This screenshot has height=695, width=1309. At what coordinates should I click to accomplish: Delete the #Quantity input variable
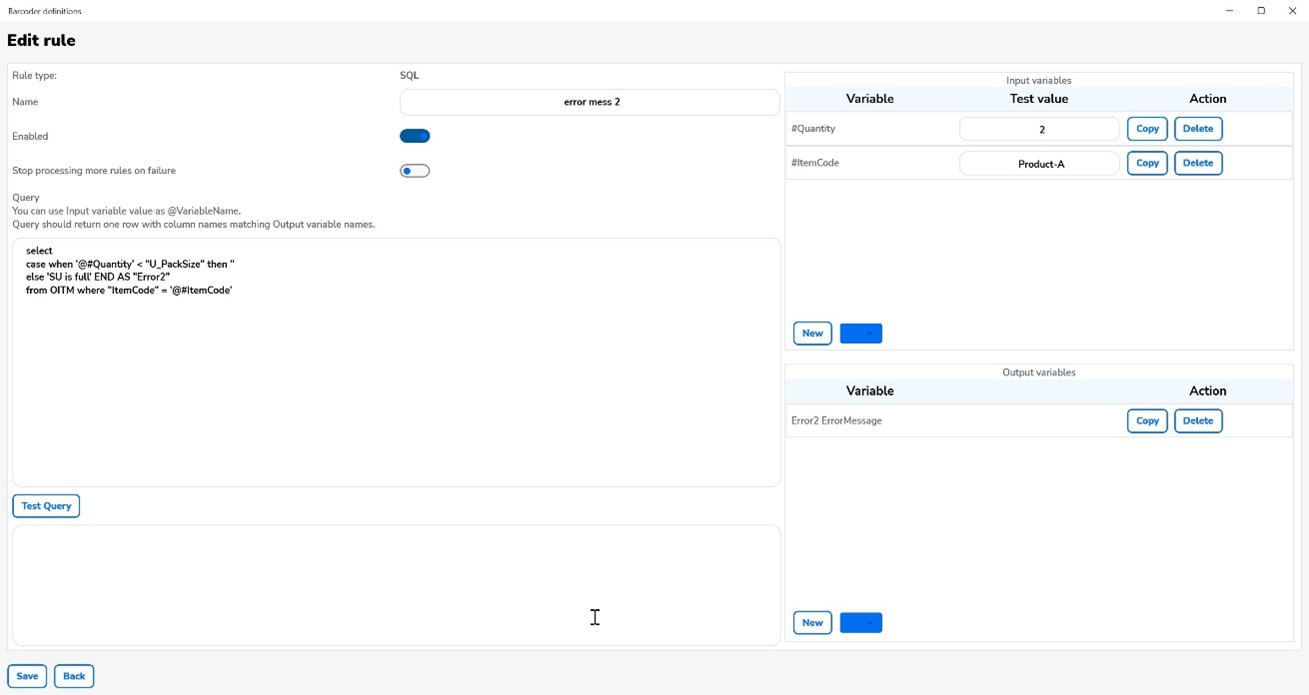[1198, 129]
